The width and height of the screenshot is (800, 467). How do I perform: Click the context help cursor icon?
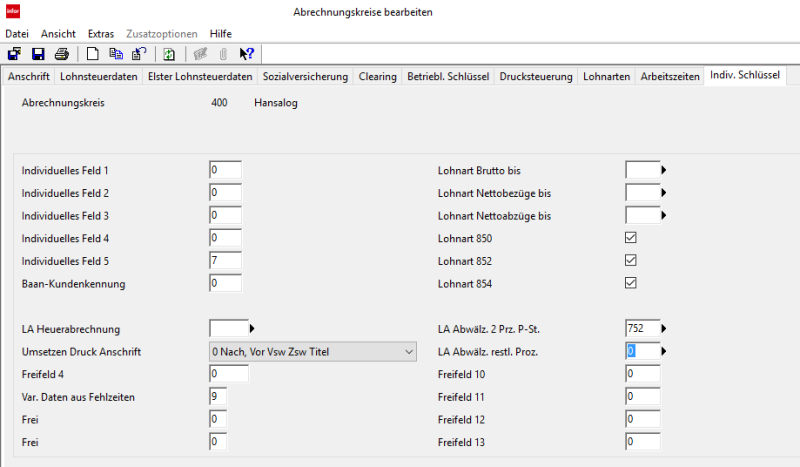point(246,54)
